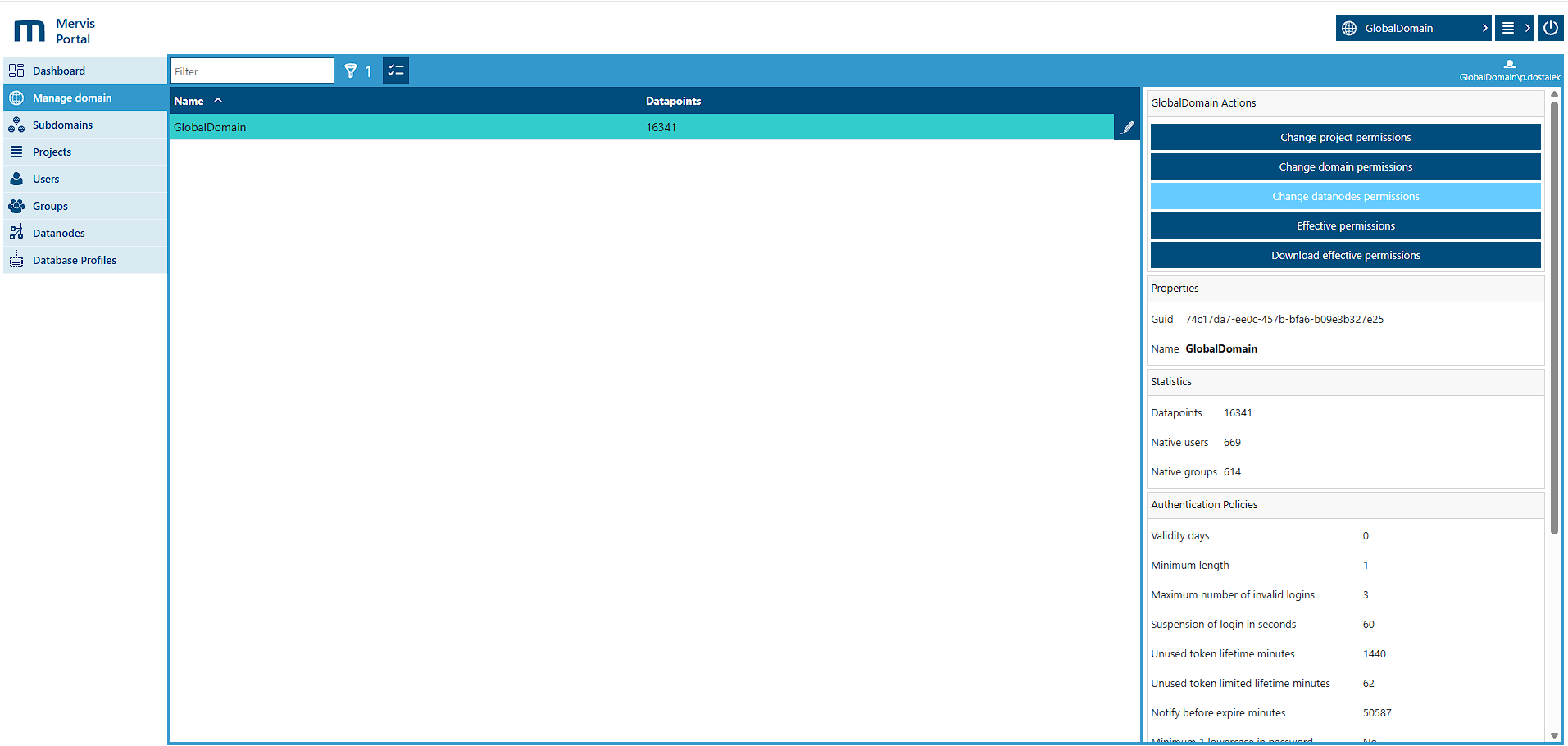Click the Maximum number of invalid logins label
The image size is (1568, 746).
point(1232,594)
